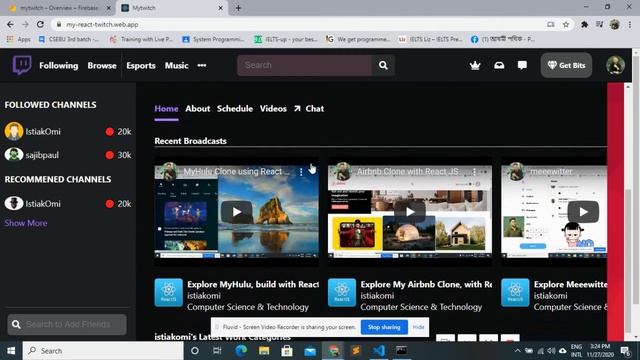Play the Airbnb Clone video
Screen dimensions: 640x360
pyautogui.click(x=410, y=212)
